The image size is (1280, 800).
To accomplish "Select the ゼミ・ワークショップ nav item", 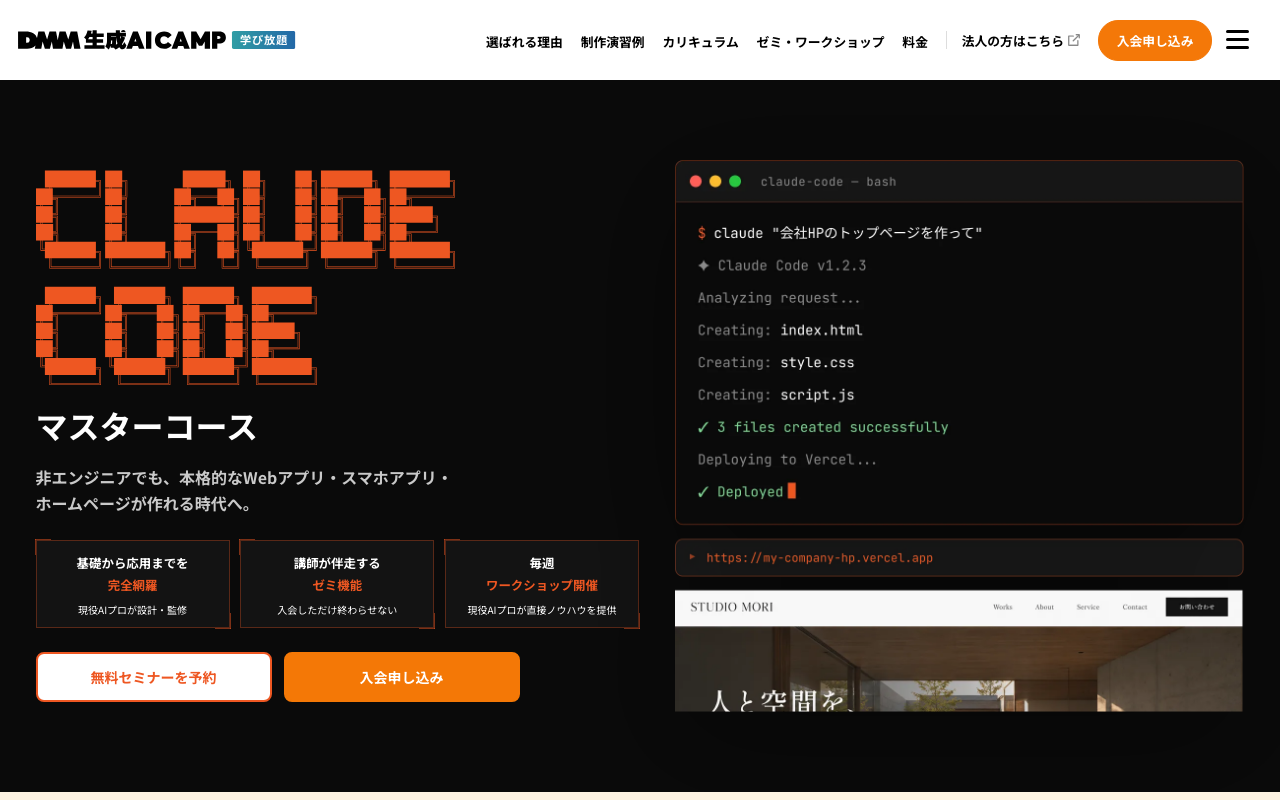I will pyautogui.click(x=820, y=42).
